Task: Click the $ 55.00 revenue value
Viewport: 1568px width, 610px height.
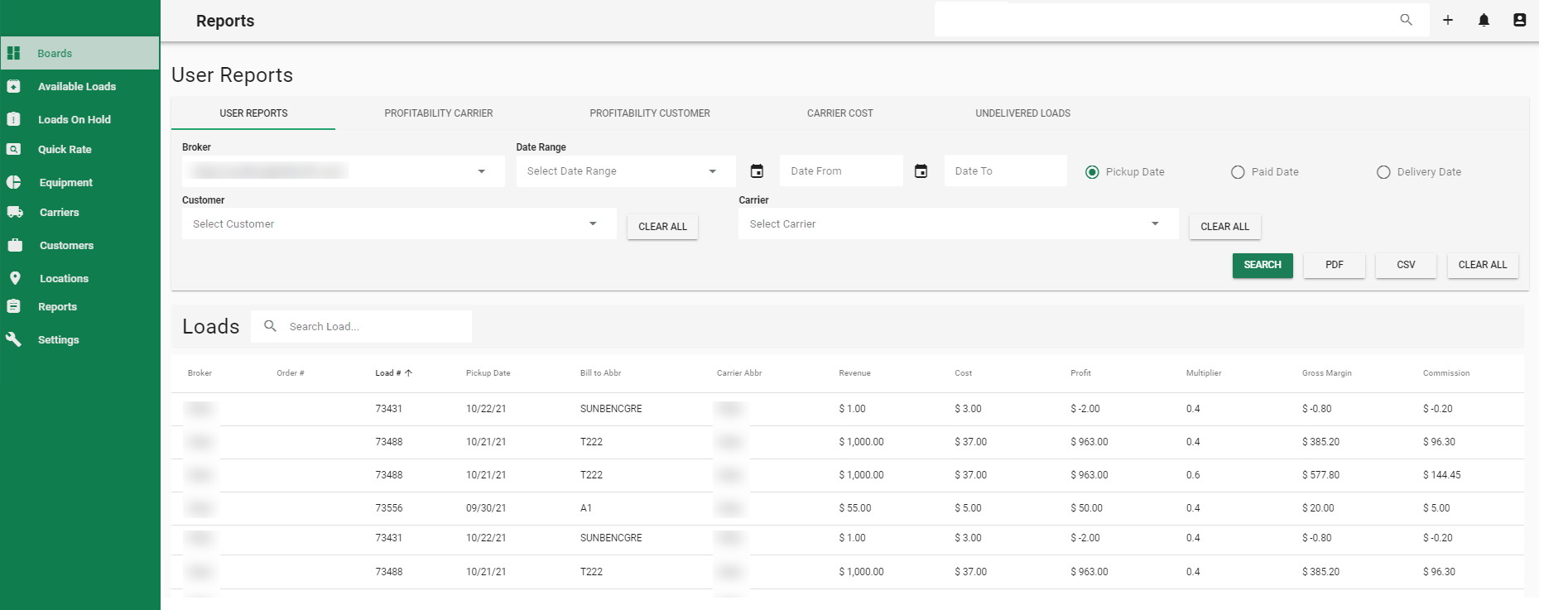Action: coord(855,508)
